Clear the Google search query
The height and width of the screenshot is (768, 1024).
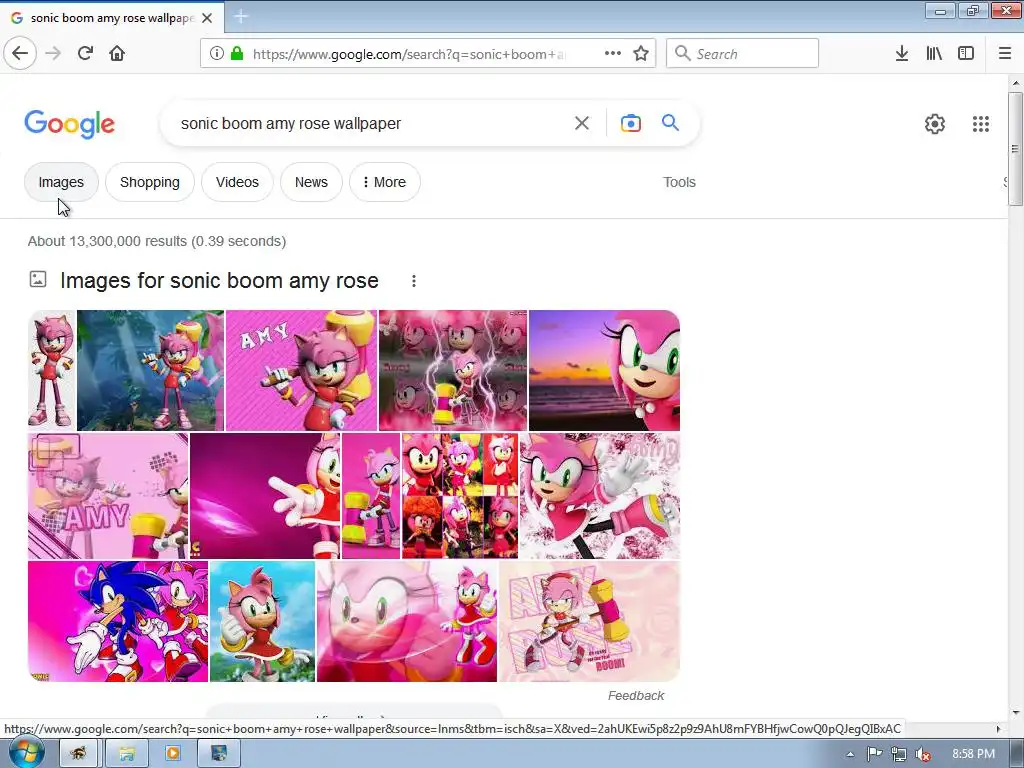pos(582,123)
